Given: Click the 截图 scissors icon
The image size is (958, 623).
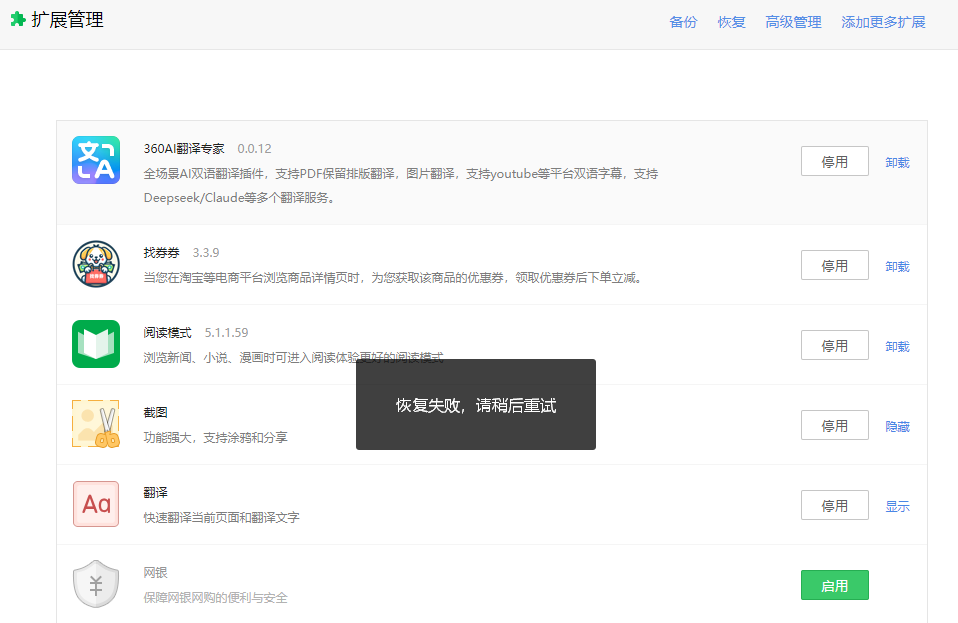Looking at the screenshot, I should click(96, 424).
